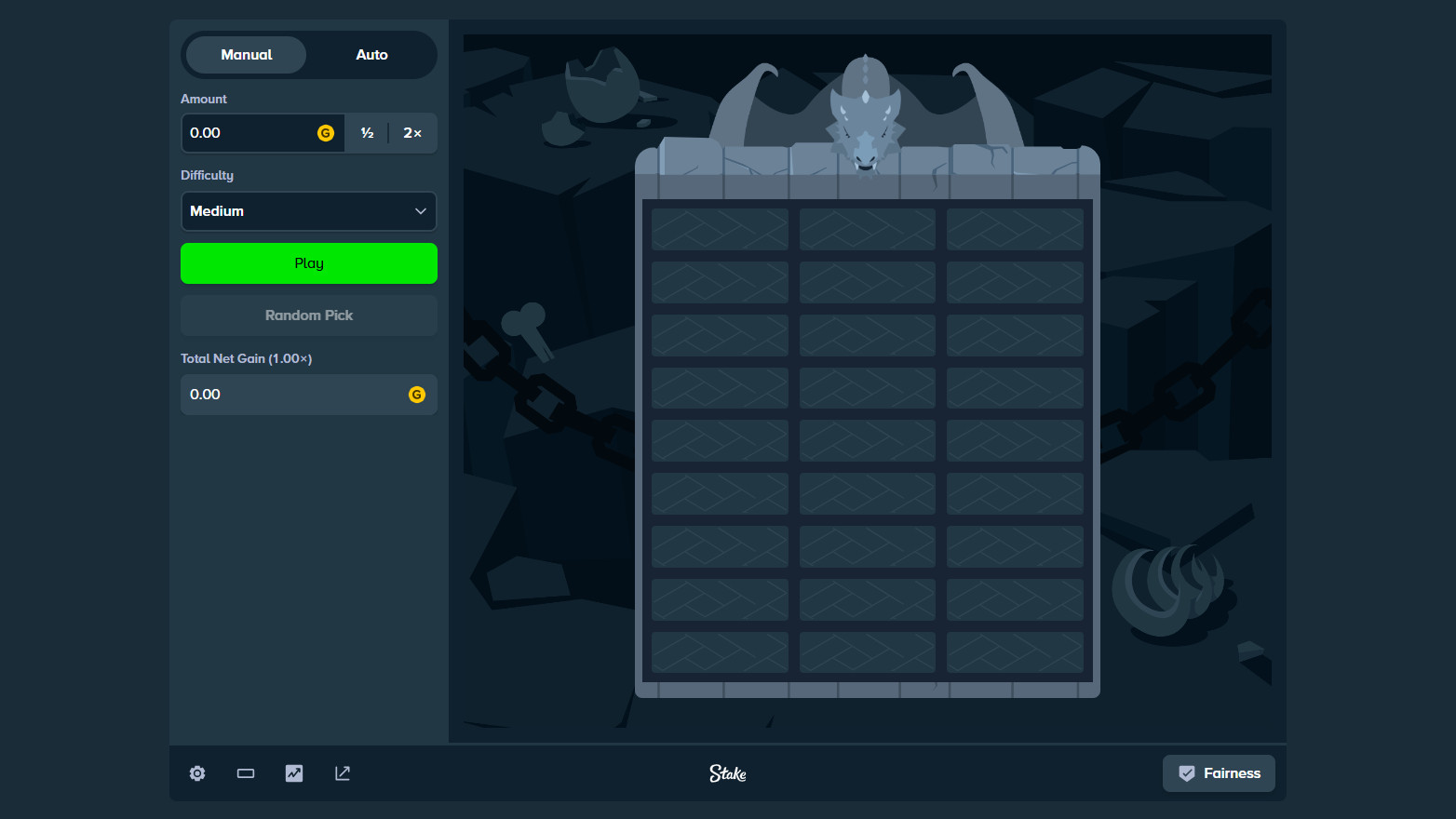Screen dimensions: 1456x819
Task: Select the top-left tile in the tower
Action: (720, 229)
